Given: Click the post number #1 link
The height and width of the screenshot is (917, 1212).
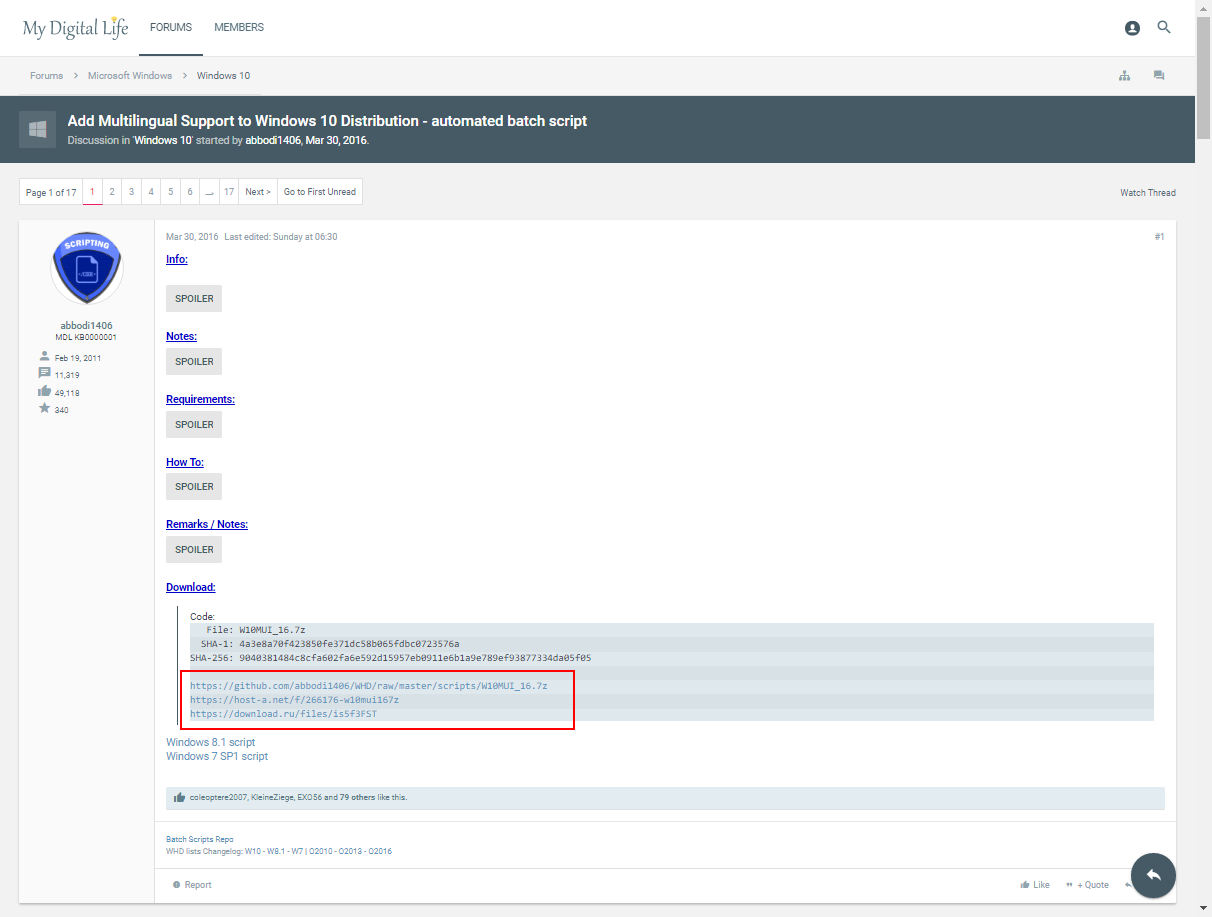Looking at the screenshot, I should [x=1159, y=237].
